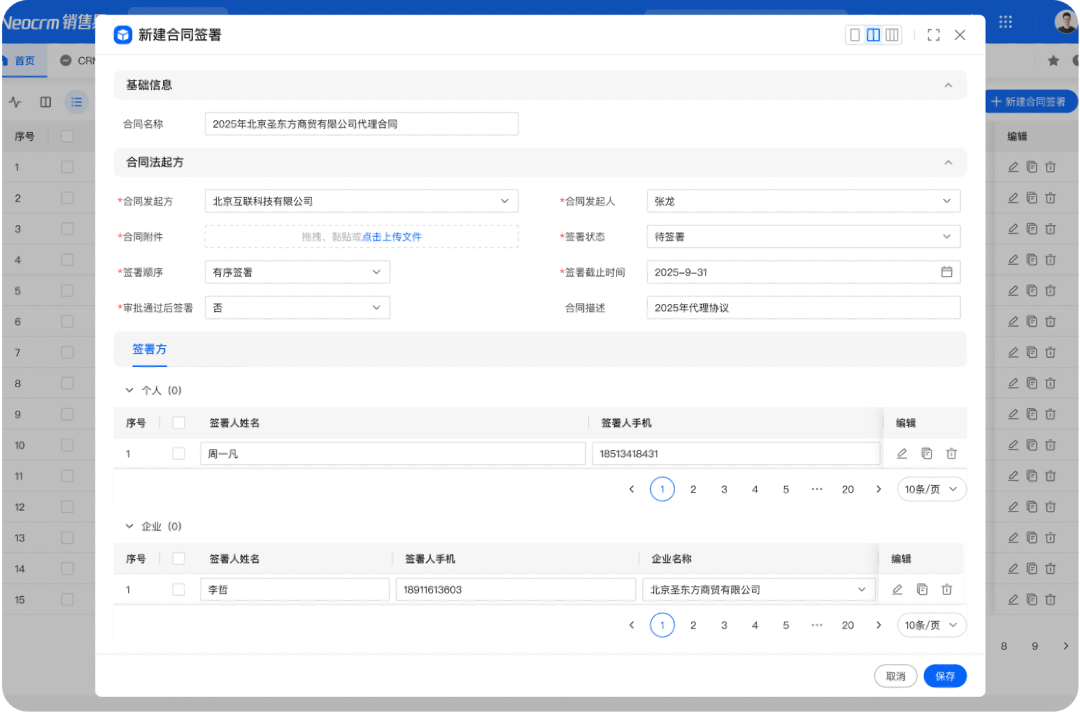The image size is (1080, 713).
Task: Collapse the 基础信息 section
Action: pos(948,85)
